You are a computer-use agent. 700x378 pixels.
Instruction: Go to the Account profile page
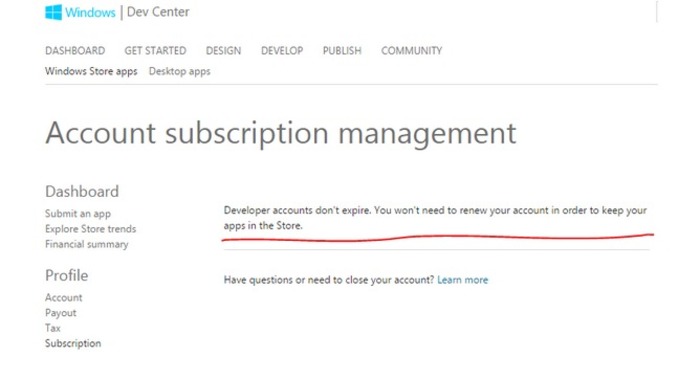click(63, 298)
